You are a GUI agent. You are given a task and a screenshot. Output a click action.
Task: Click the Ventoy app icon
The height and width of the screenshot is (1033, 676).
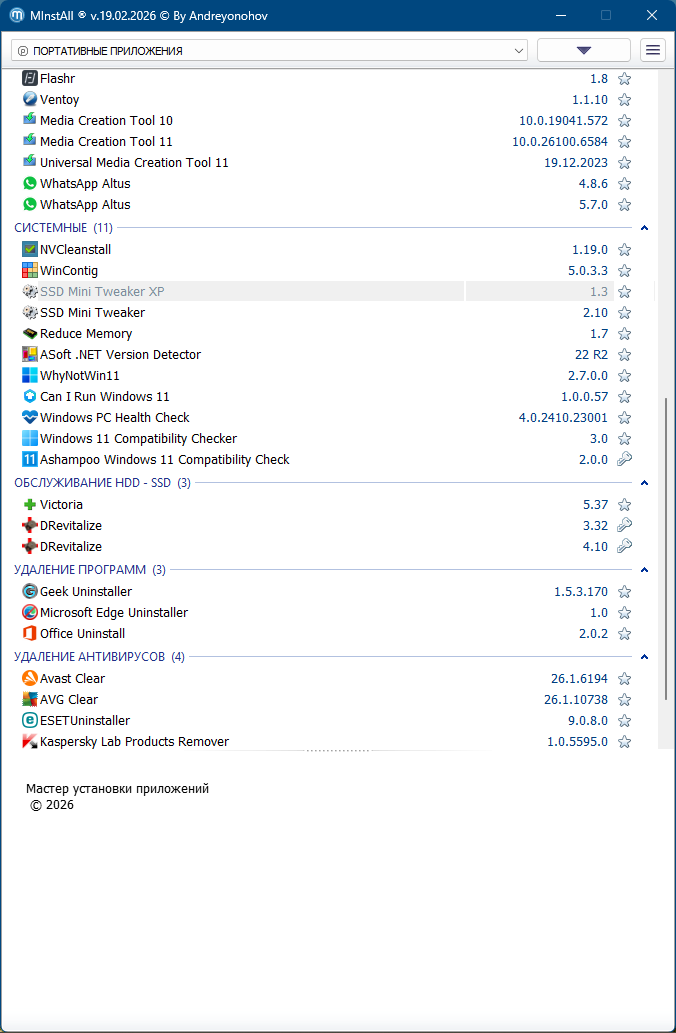(30, 99)
